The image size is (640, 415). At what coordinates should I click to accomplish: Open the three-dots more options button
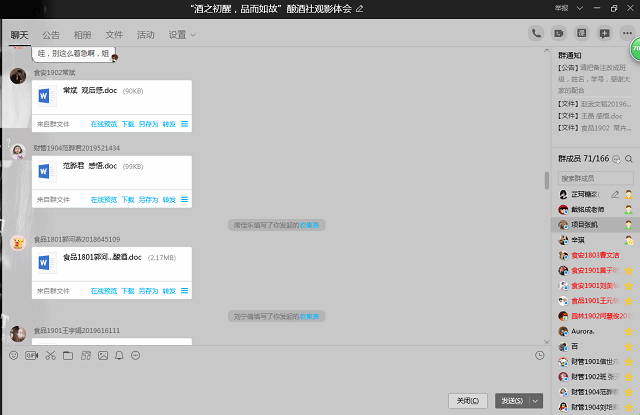tap(627, 33)
